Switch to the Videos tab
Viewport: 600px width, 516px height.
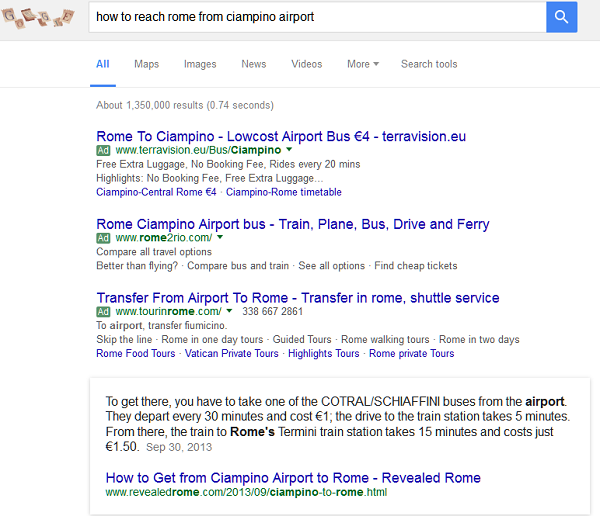click(x=307, y=64)
